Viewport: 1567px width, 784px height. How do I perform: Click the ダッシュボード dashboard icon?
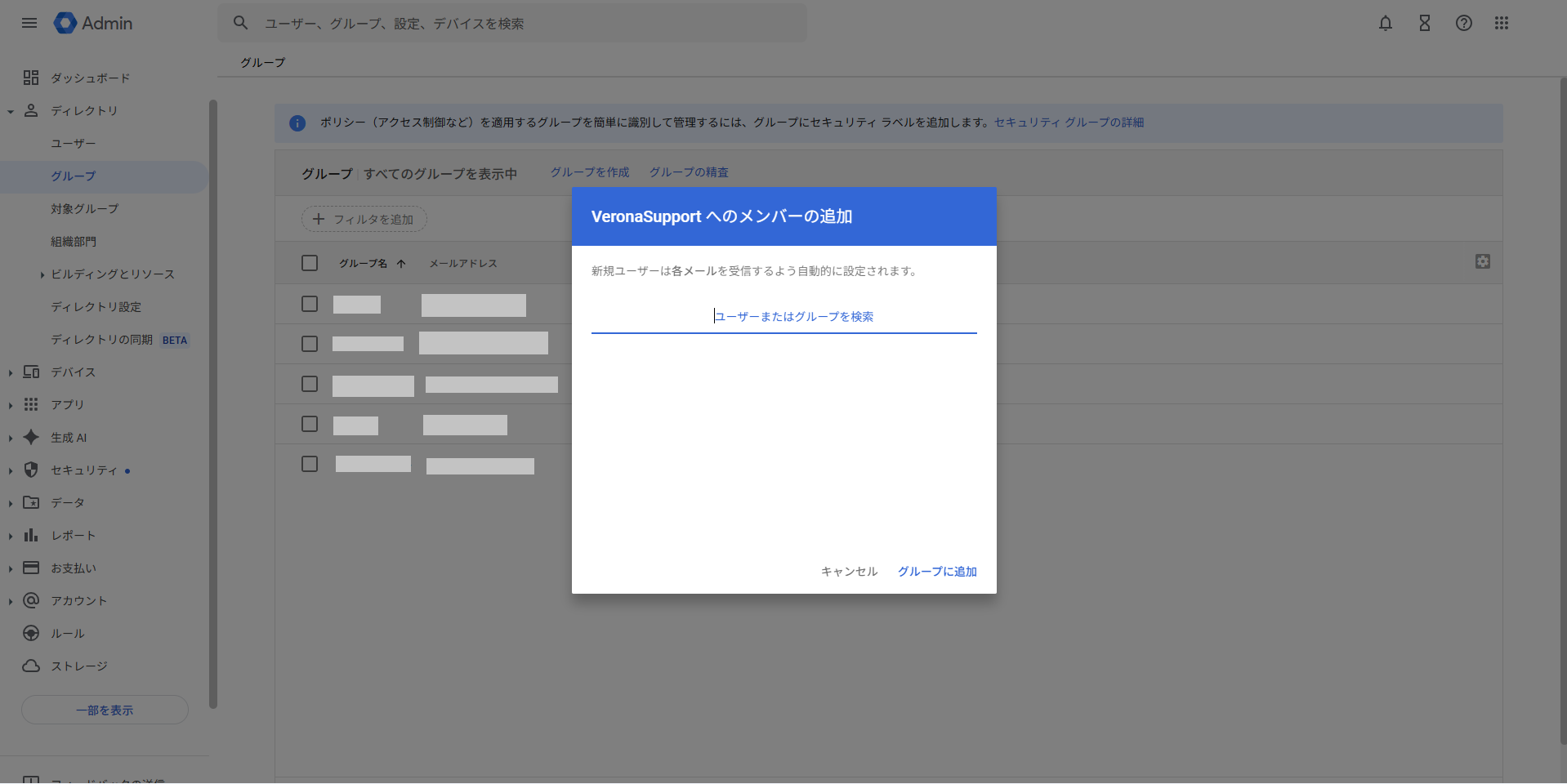coord(31,78)
